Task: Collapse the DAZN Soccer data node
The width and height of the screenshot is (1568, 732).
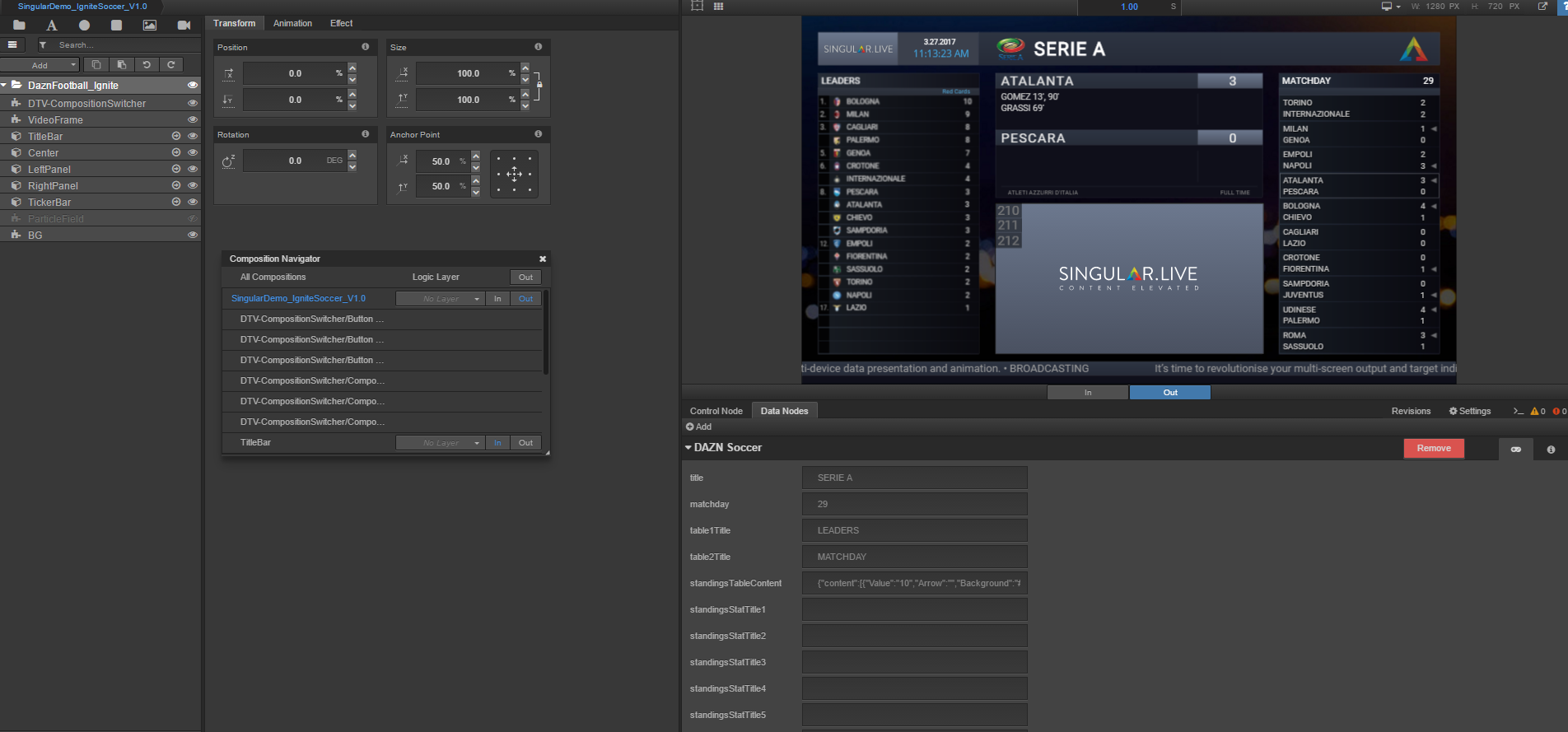Action: [688, 447]
